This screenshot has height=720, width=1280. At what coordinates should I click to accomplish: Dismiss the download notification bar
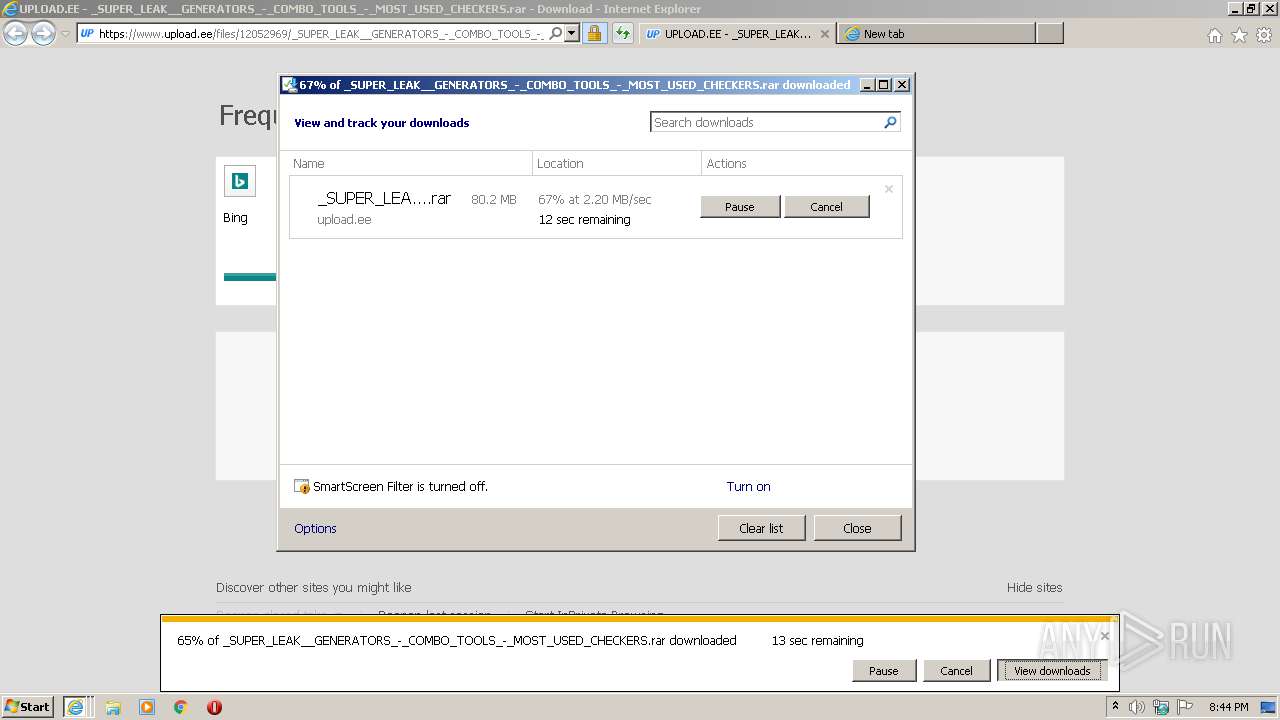point(1104,635)
